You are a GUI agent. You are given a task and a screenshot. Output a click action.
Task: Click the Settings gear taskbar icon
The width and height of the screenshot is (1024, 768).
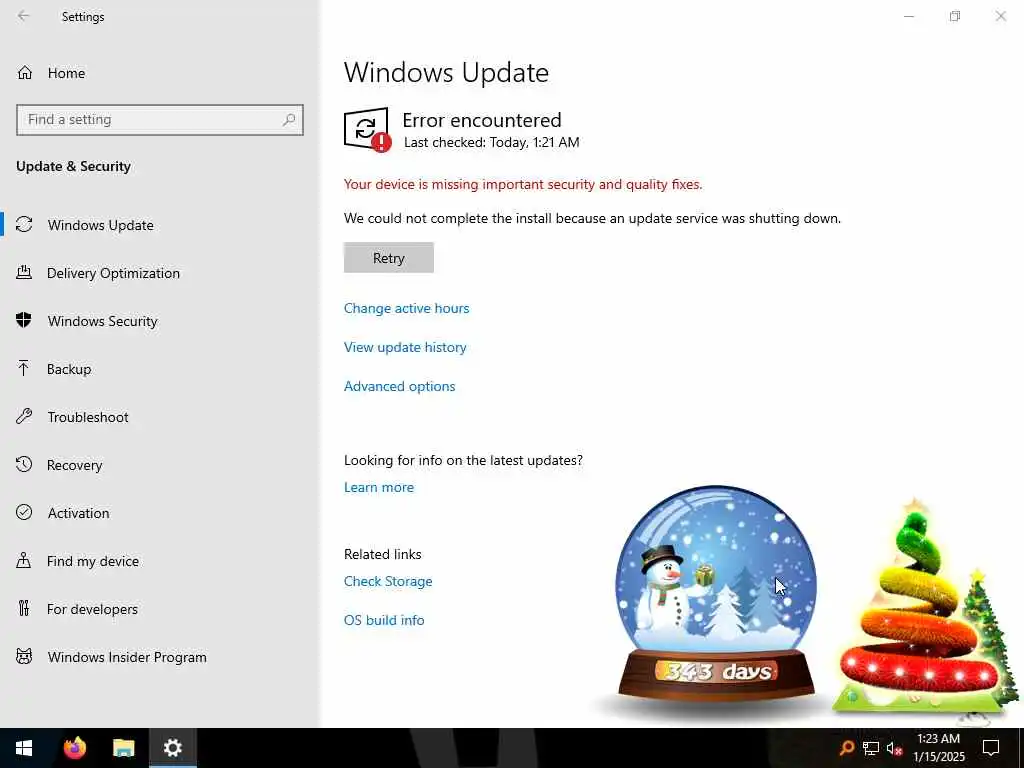pyautogui.click(x=172, y=748)
